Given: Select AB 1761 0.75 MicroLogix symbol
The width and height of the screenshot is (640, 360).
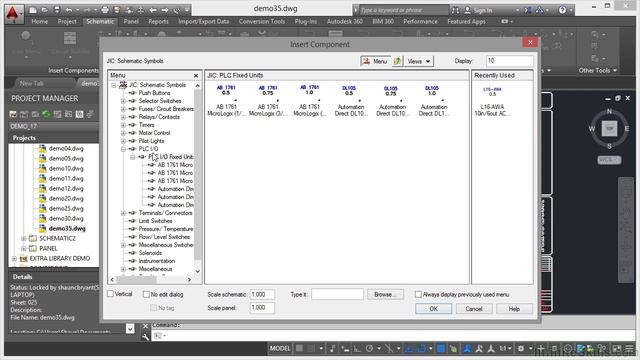Looking at the screenshot, I should (x=268, y=100).
